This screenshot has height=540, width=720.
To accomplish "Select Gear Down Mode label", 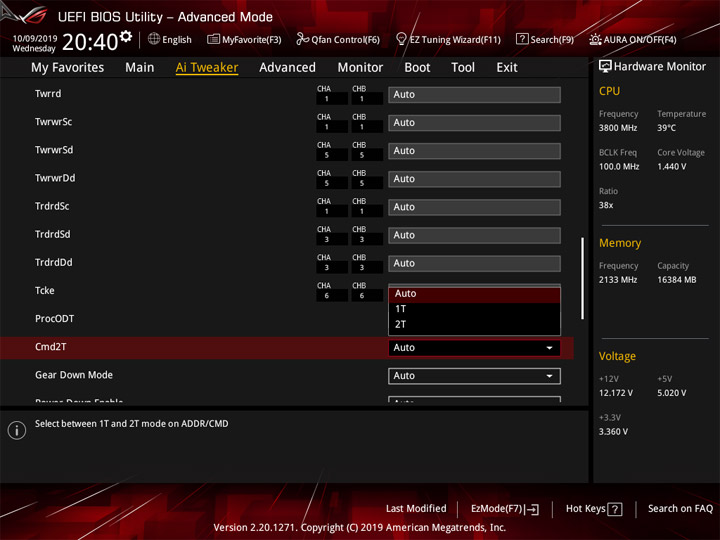I will coord(74,375).
